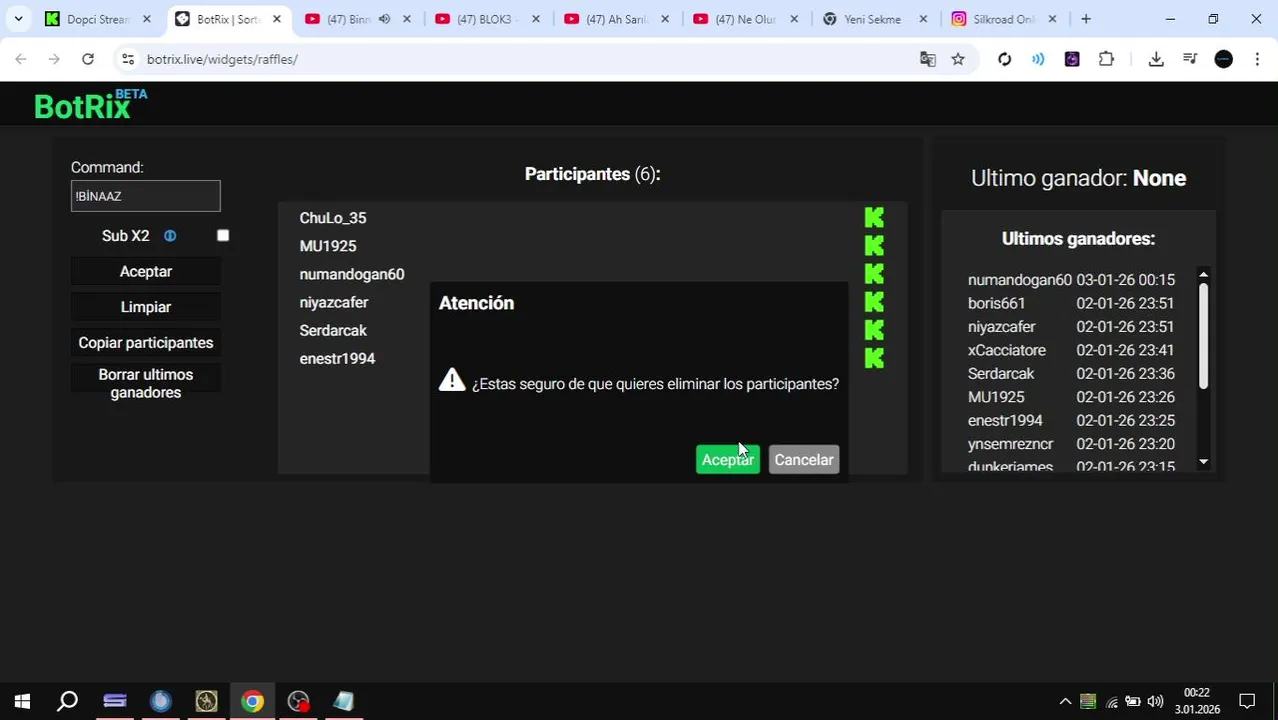Reload the page

(88, 59)
